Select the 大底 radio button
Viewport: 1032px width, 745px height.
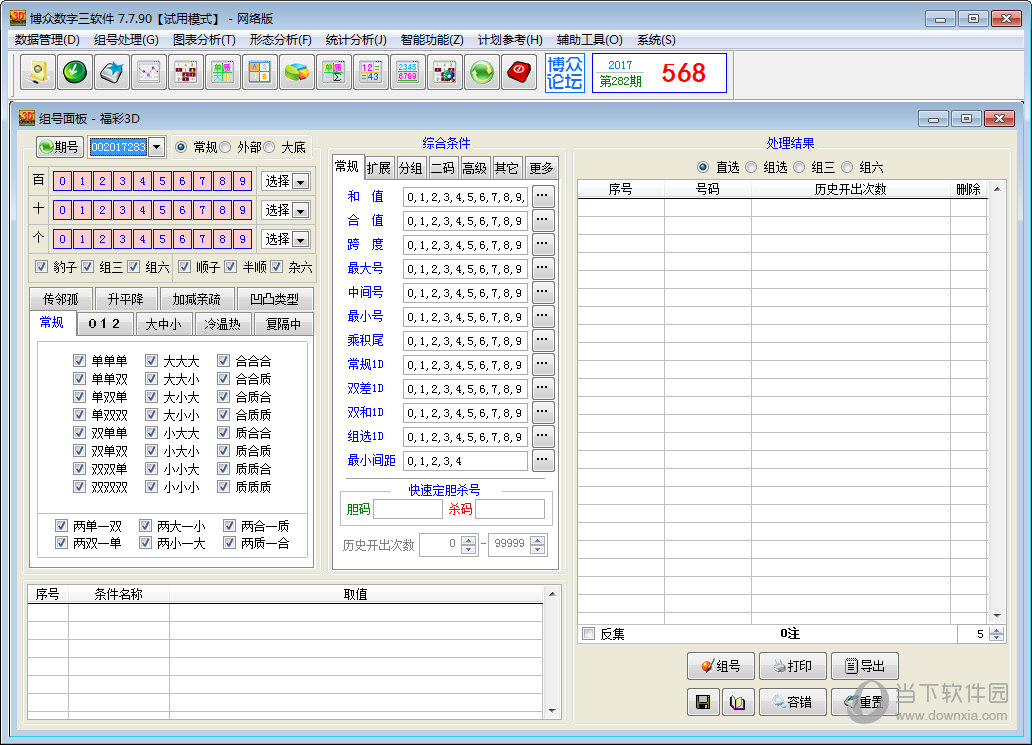click(x=270, y=147)
